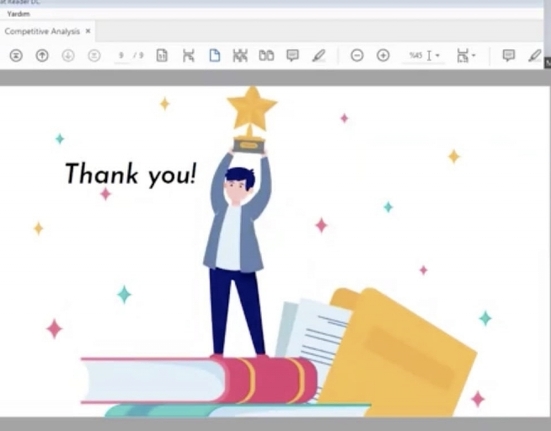Screen dimensions: 551x431
Task: Click the current page number field
Action: click(x=122, y=55)
